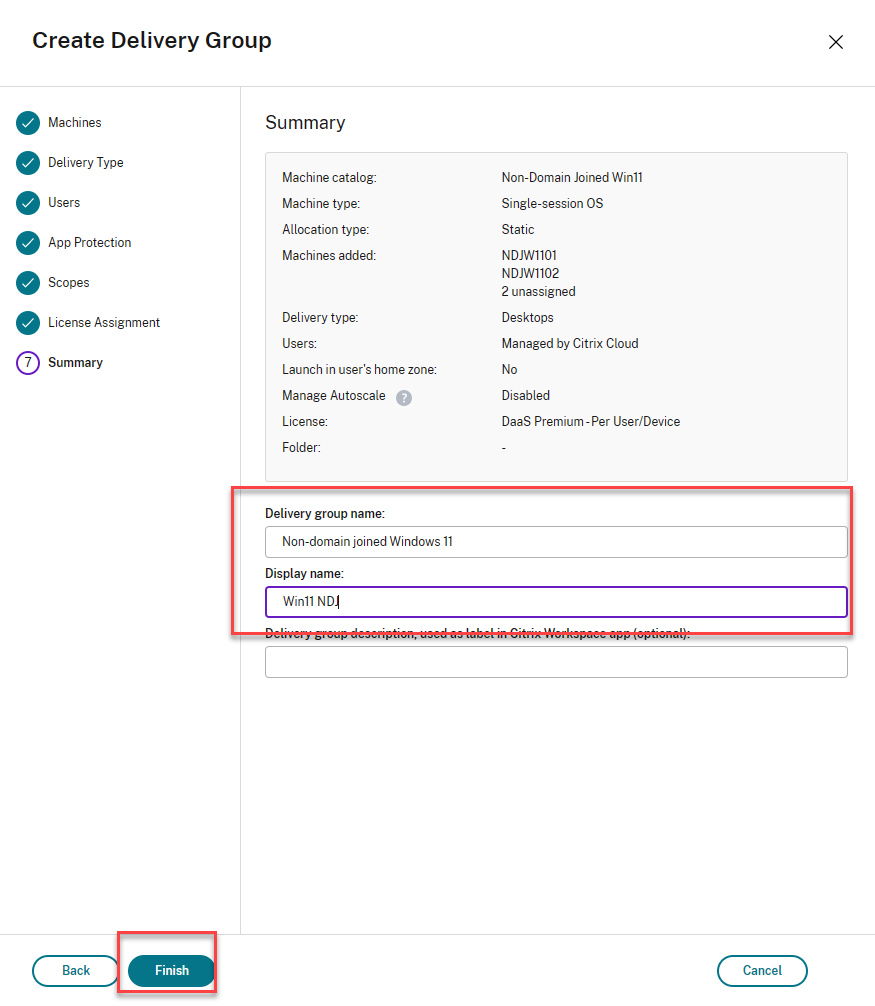This screenshot has height=1006, width=875.
Task: Cancel the delivery group creation
Action: tap(762, 970)
